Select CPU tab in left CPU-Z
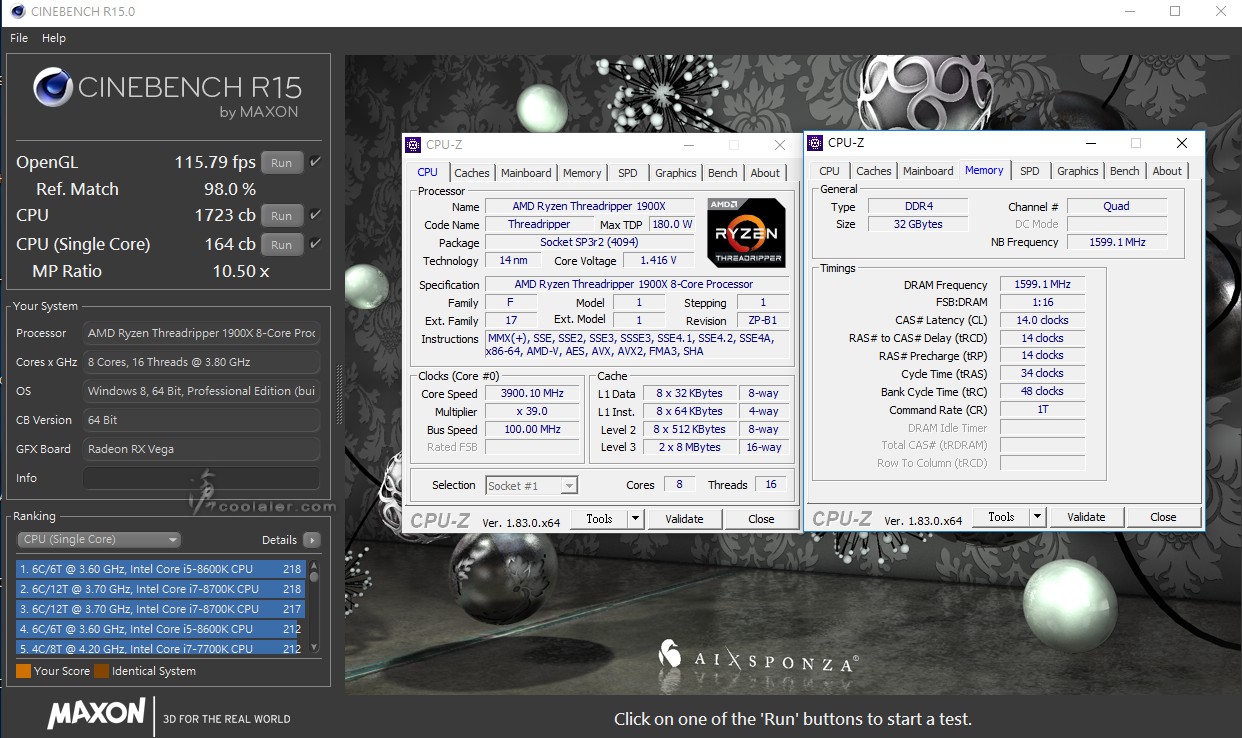The height and width of the screenshot is (738, 1242). click(428, 172)
